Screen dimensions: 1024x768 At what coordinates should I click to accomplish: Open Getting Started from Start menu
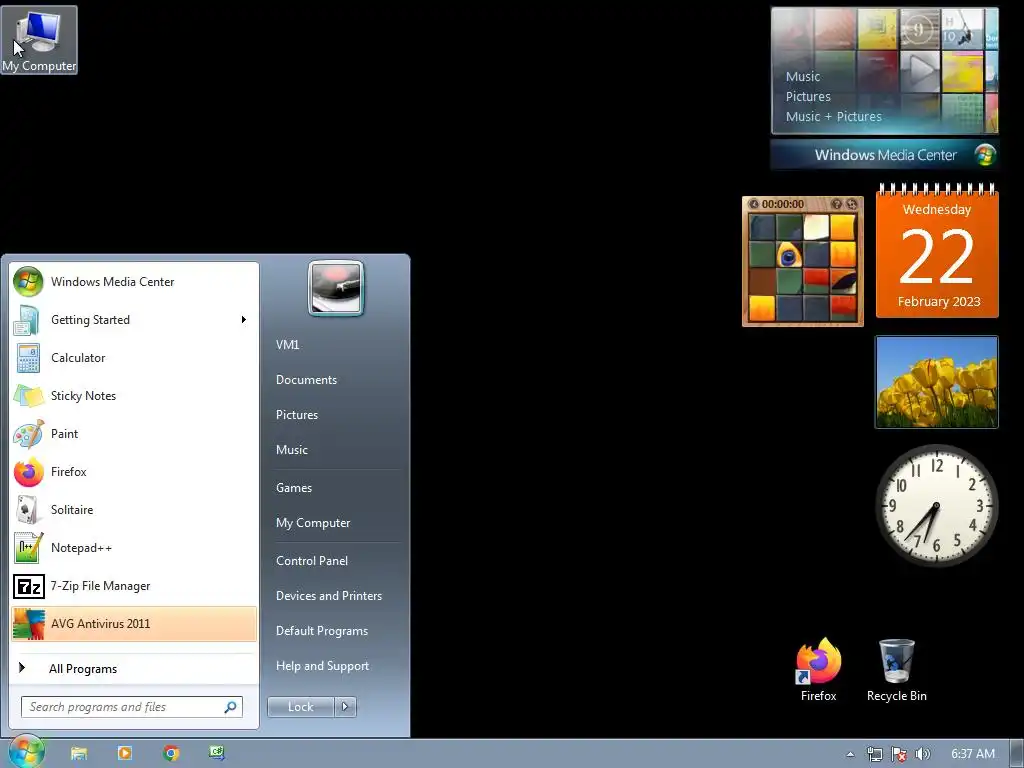point(134,320)
